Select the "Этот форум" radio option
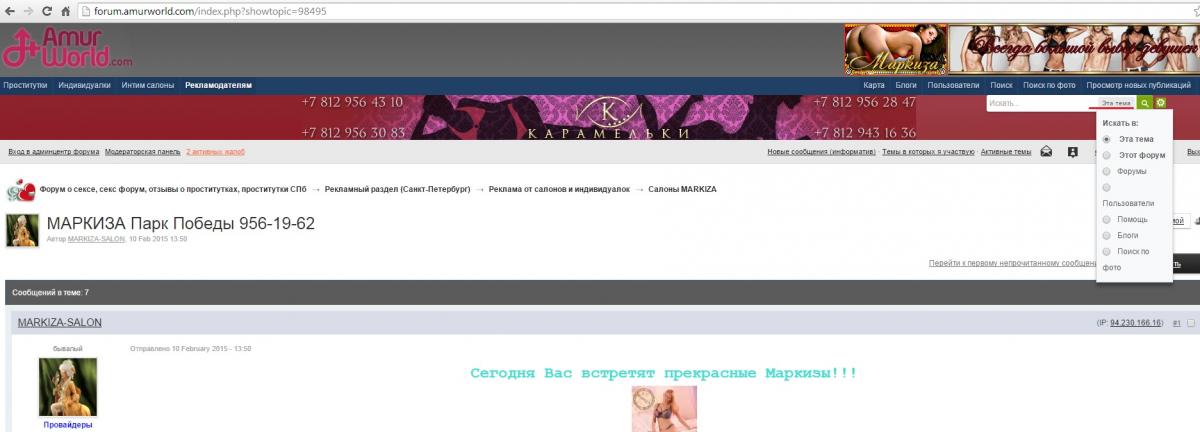 click(x=1106, y=155)
